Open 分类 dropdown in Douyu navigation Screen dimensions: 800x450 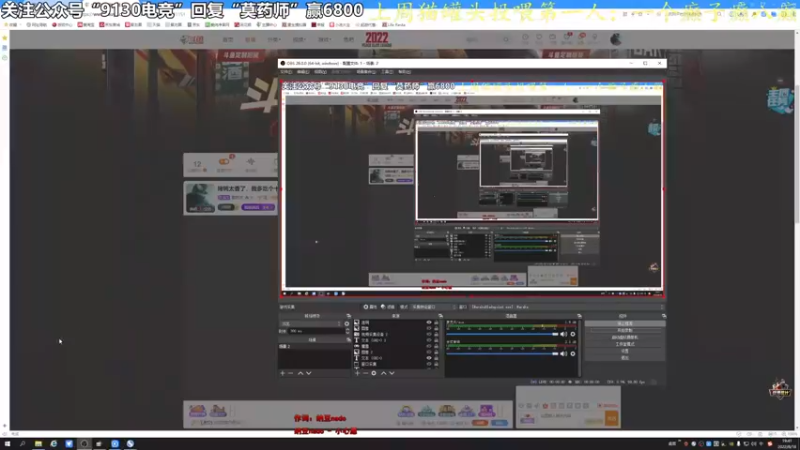tap(274, 39)
